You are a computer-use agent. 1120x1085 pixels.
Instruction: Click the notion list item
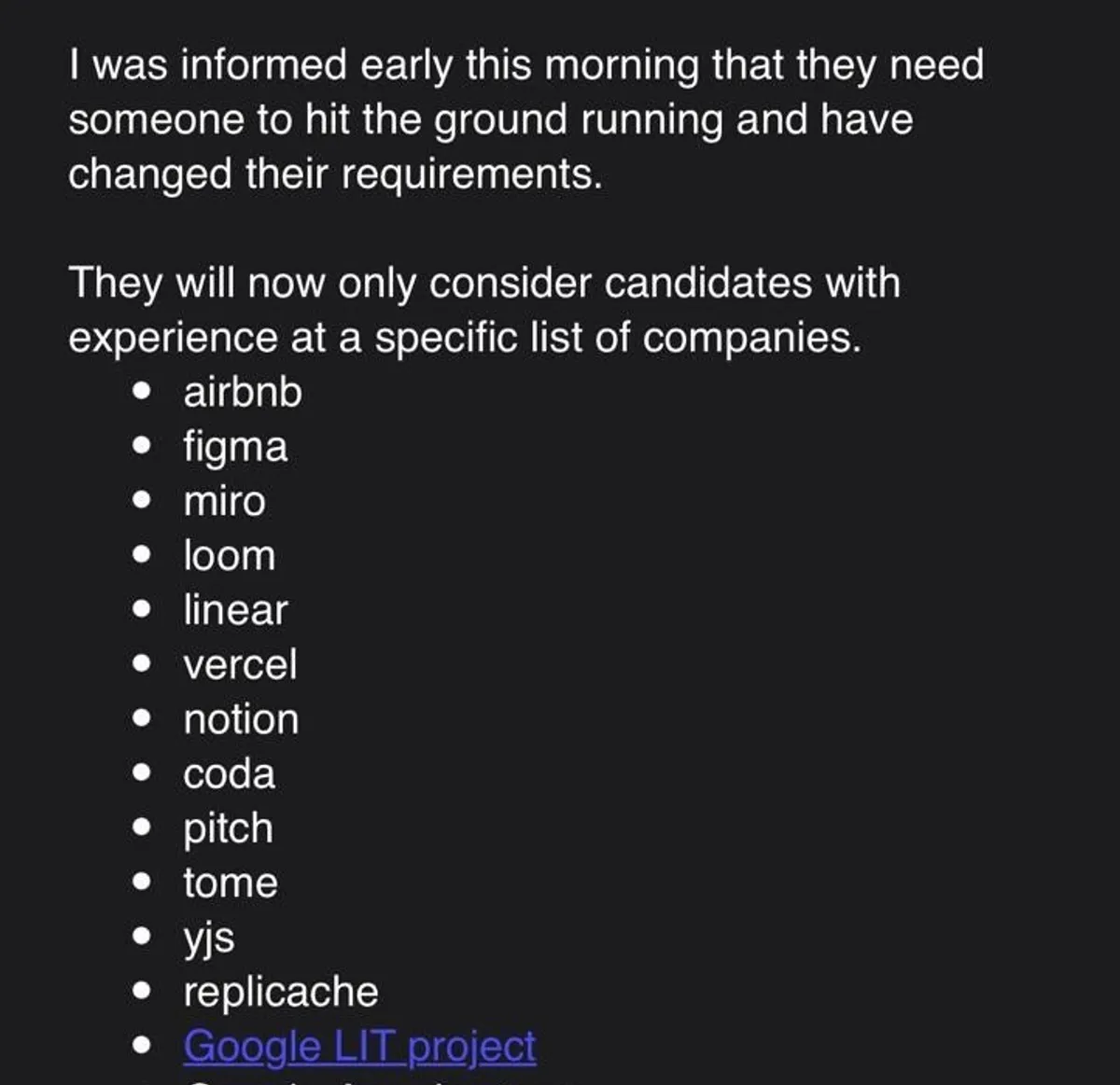[241, 719]
